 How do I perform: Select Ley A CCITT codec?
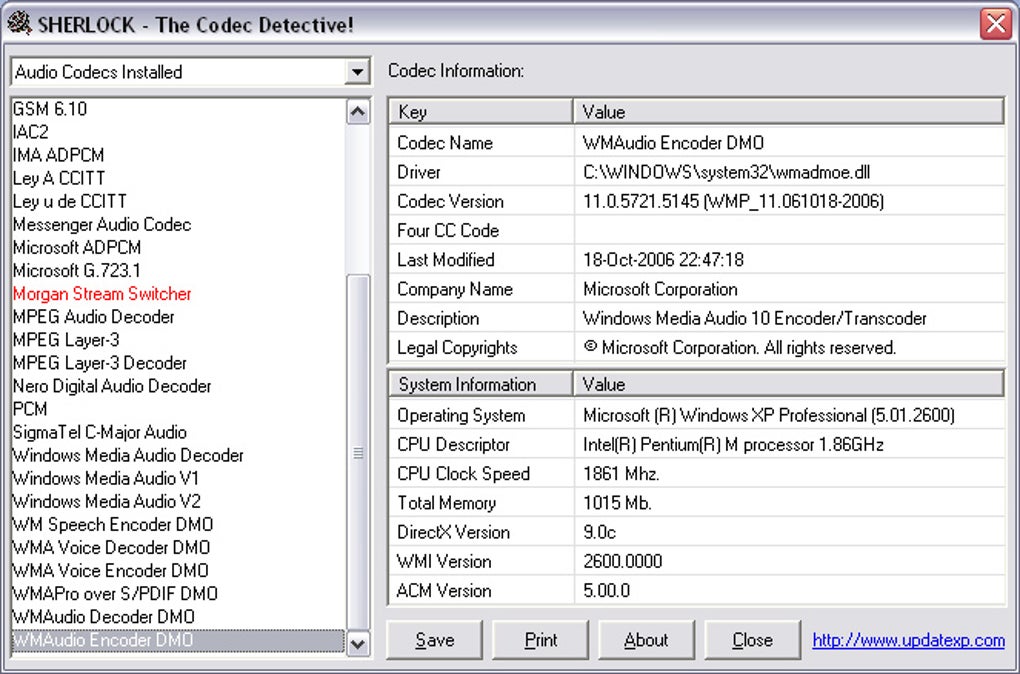point(59,178)
